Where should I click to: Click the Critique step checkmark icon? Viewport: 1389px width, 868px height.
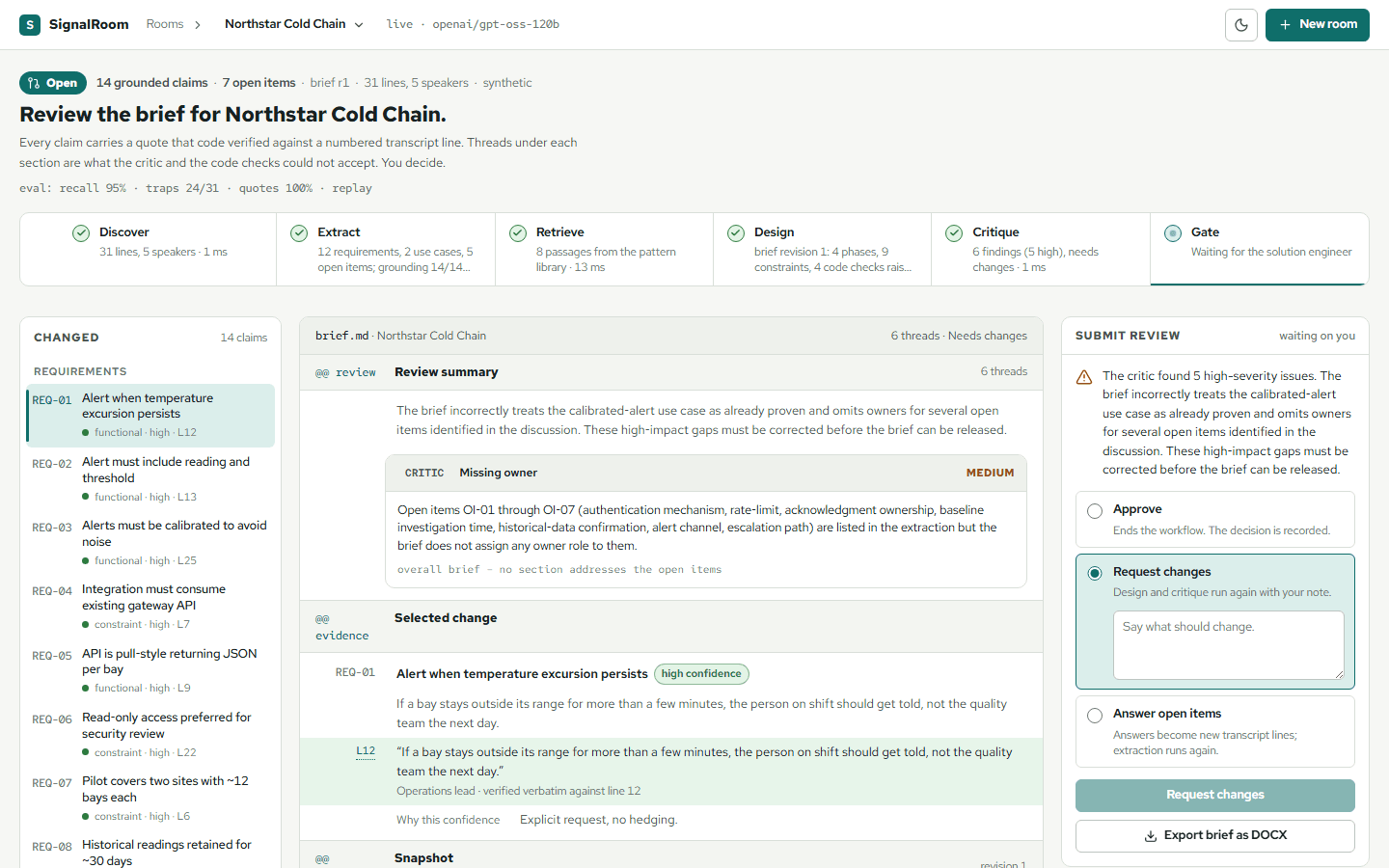click(x=954, y=232)
